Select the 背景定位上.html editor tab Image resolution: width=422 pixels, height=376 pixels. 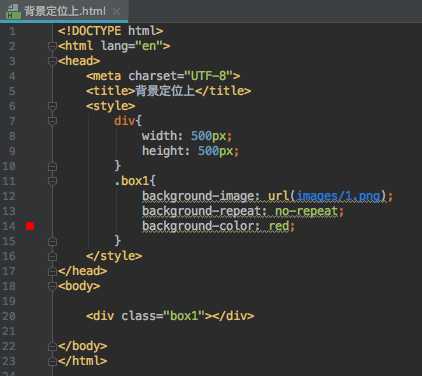pyautogui.click(x=63, y=11)
